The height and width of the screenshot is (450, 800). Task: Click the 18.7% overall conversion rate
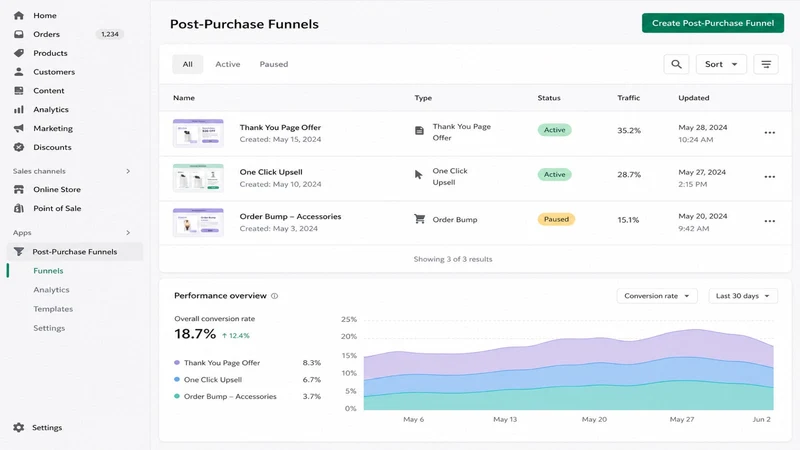click(x=195, y=334)
